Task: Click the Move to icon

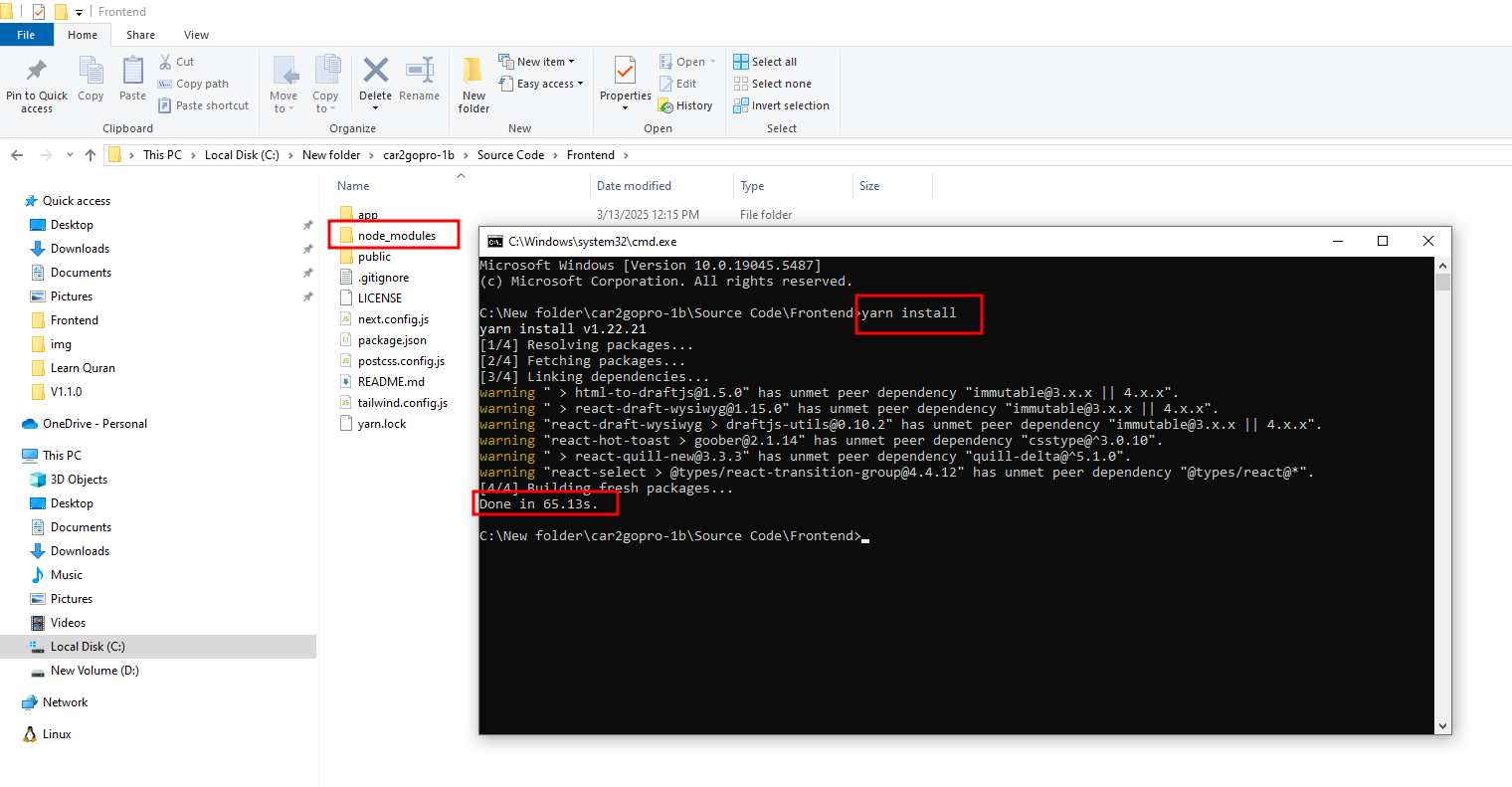Action: (x=284, y=72)
